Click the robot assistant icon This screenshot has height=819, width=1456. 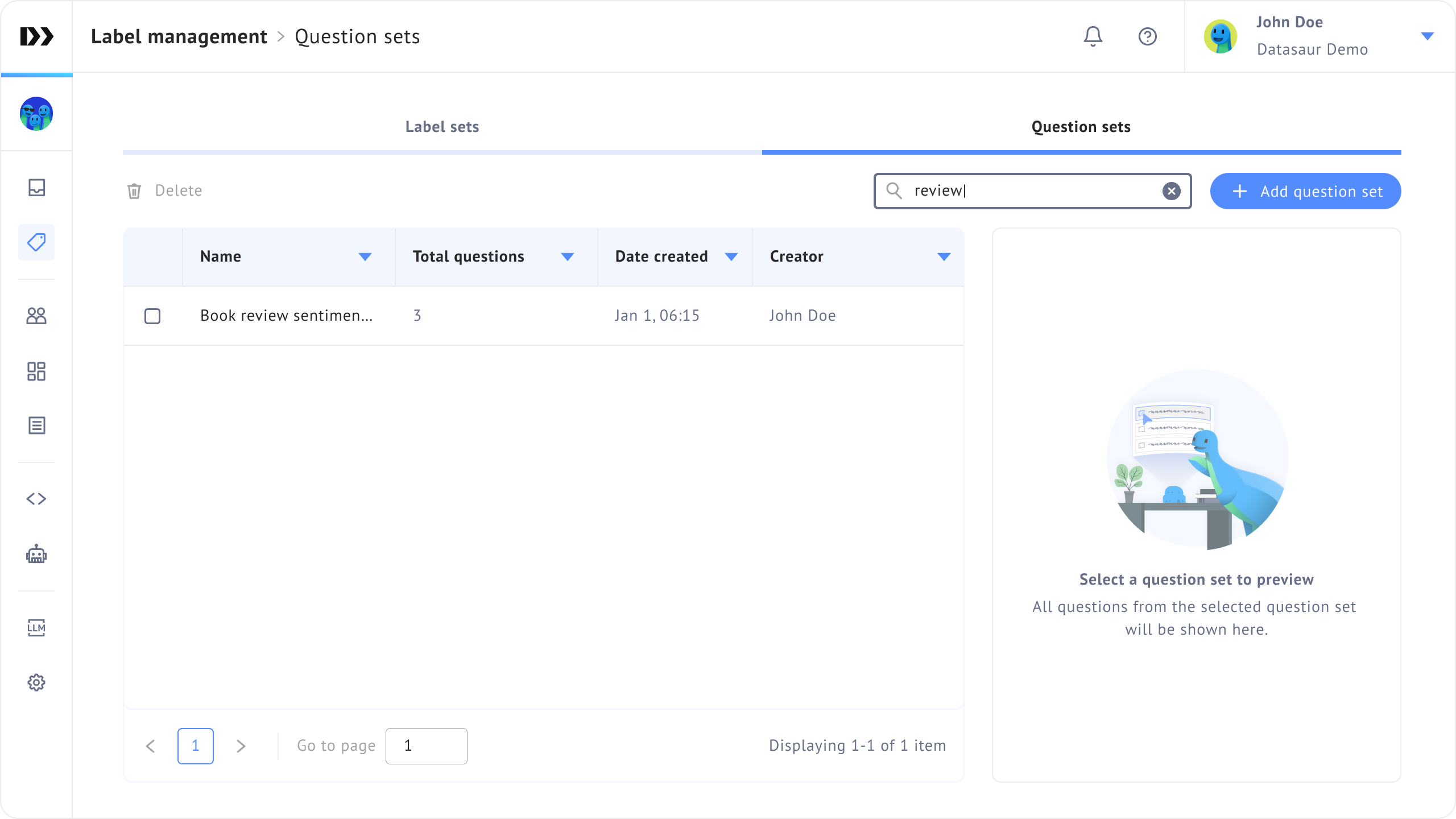pos(36,554)
